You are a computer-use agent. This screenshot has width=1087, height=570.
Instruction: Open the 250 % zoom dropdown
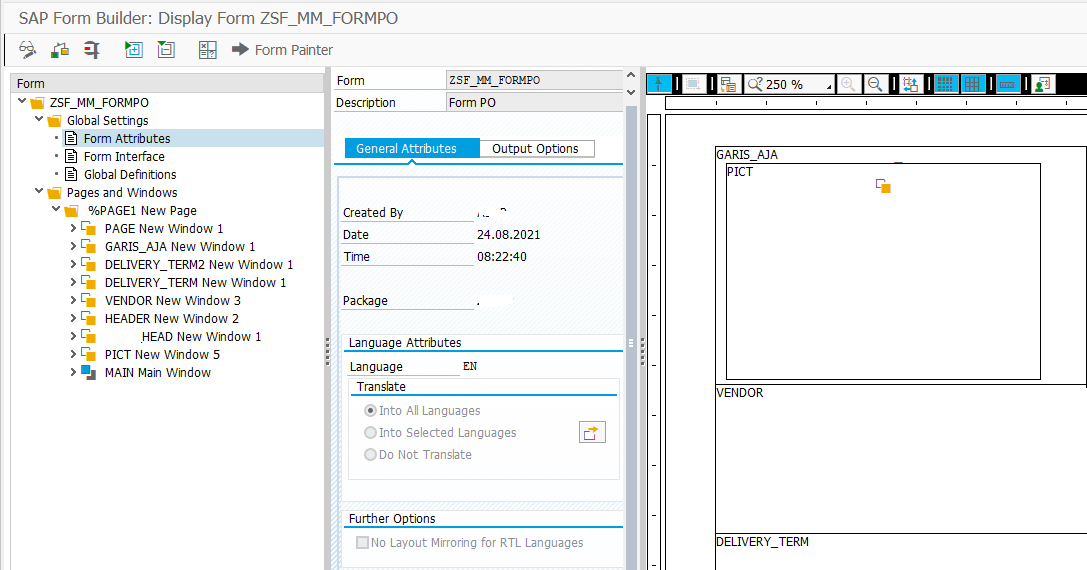coord(789,84)
